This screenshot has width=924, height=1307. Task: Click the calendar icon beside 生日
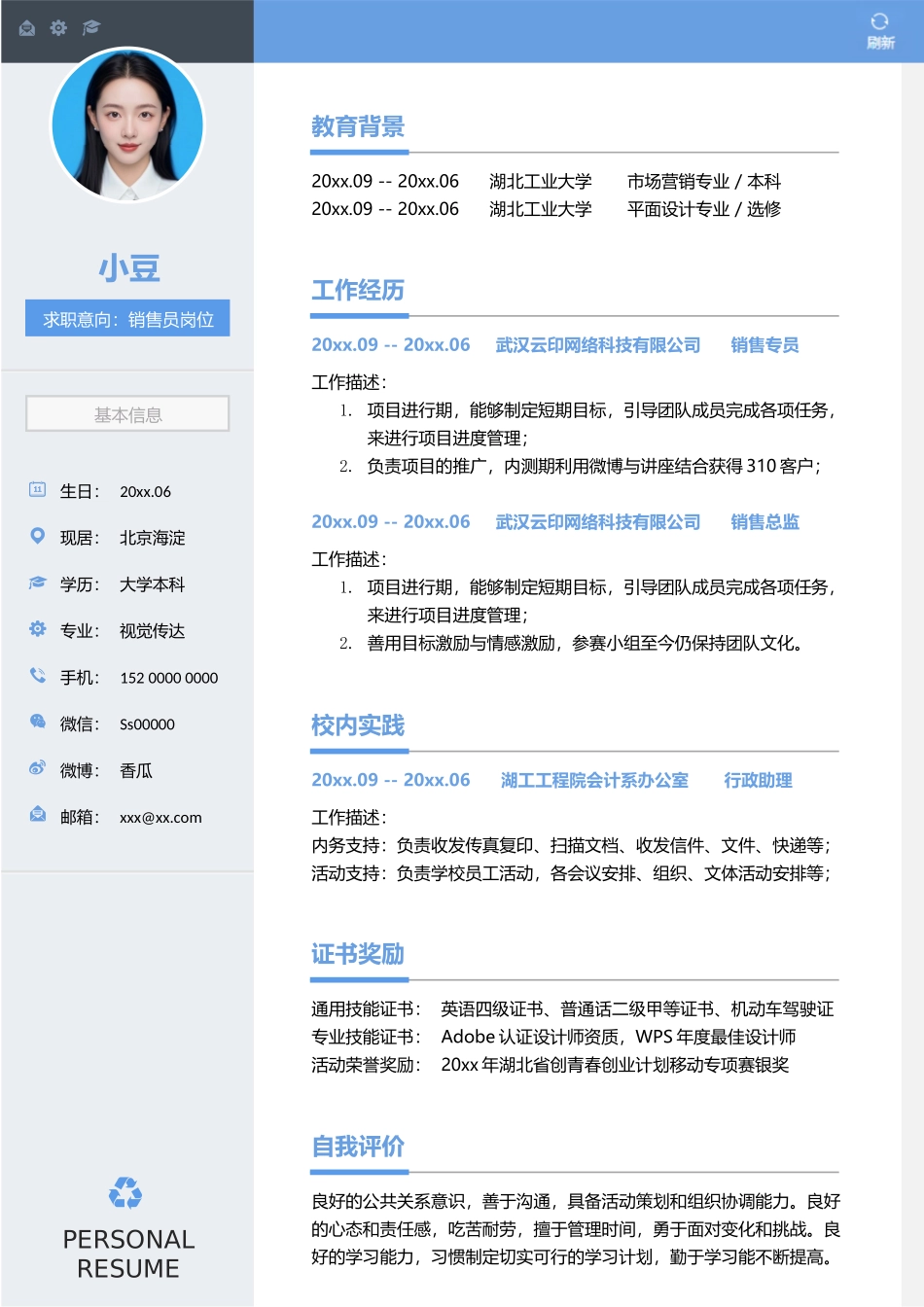pyautogui.click(x=38, y=489)
